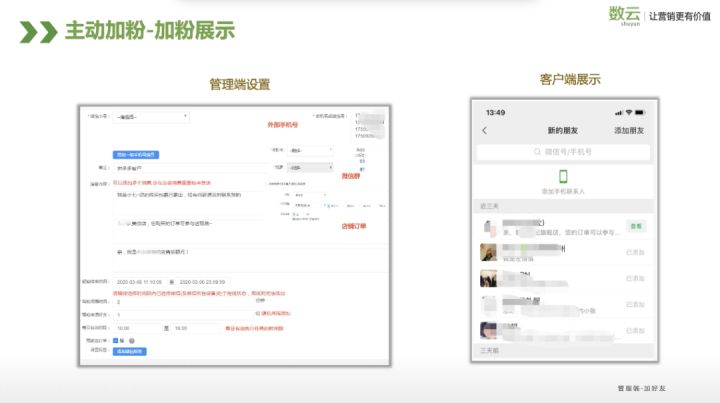
Task: Tap the 添加手机联系人 label
Action: point(563,191)
